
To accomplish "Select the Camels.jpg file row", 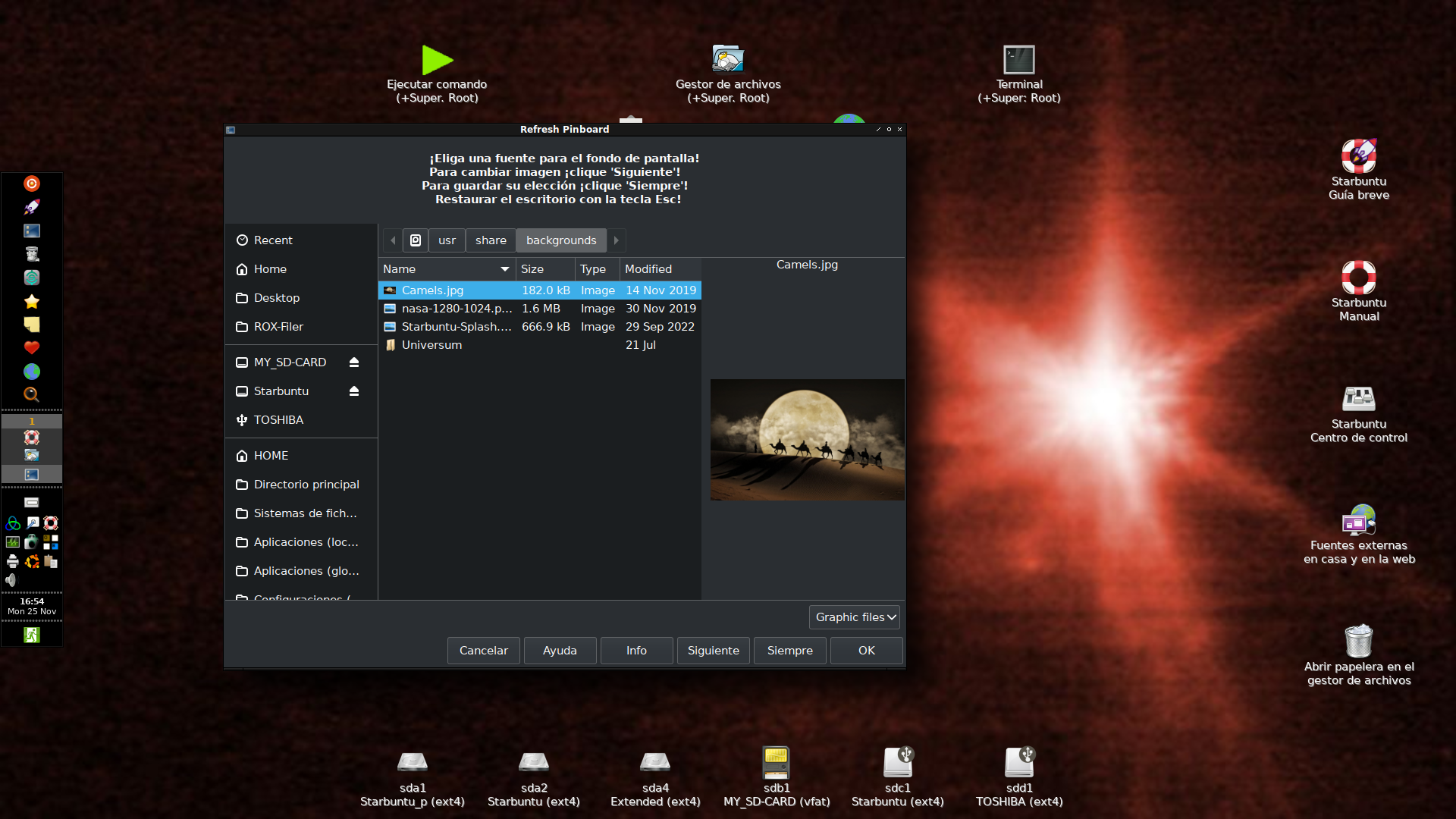I will tap(540, 290).
